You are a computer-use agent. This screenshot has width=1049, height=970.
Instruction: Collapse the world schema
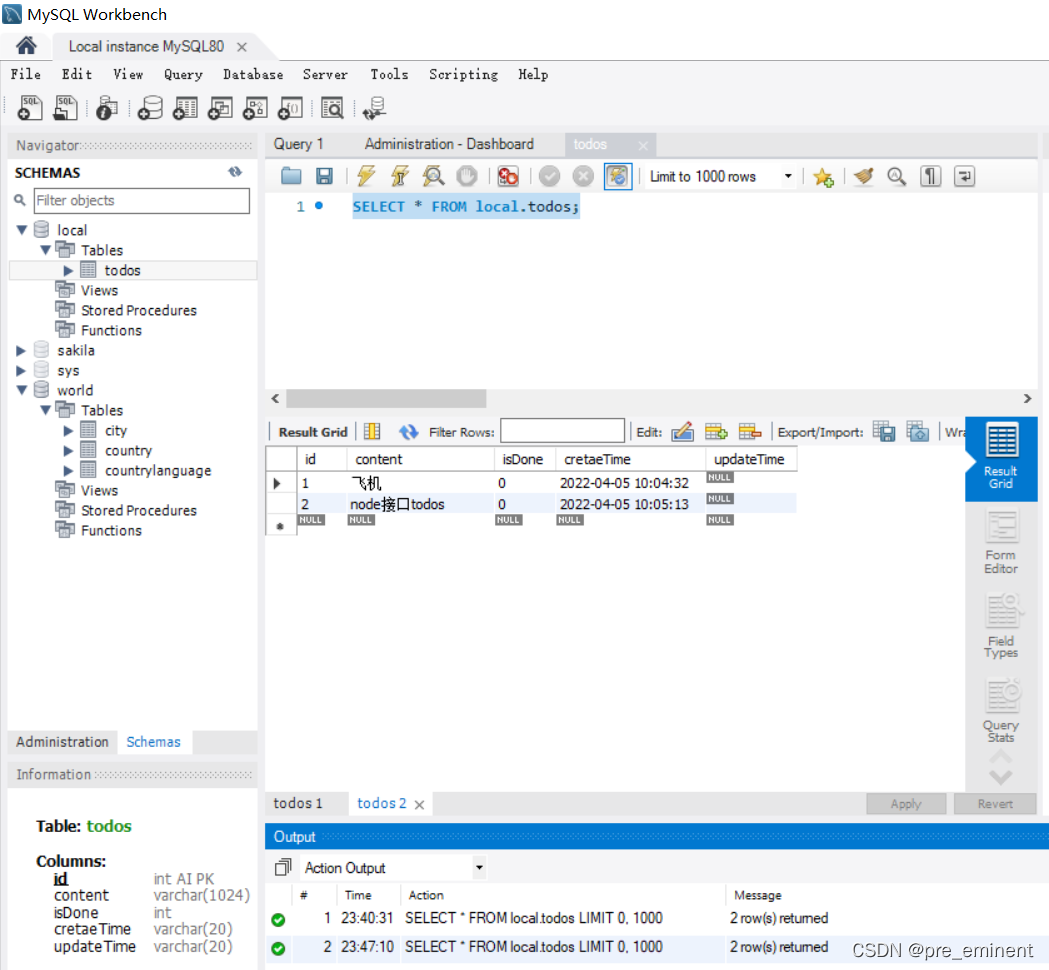22,390
